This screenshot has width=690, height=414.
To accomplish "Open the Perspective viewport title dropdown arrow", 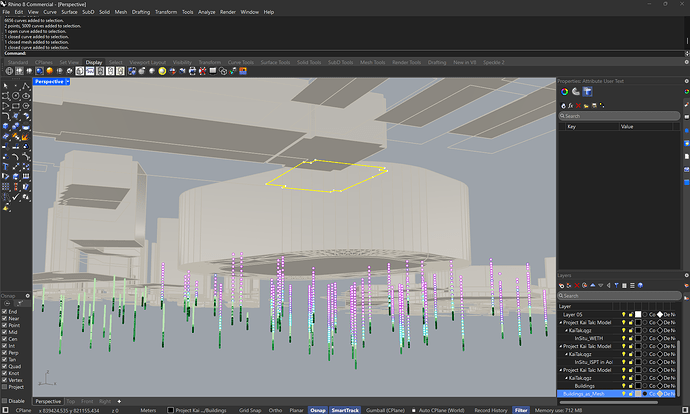I will 67,82.
